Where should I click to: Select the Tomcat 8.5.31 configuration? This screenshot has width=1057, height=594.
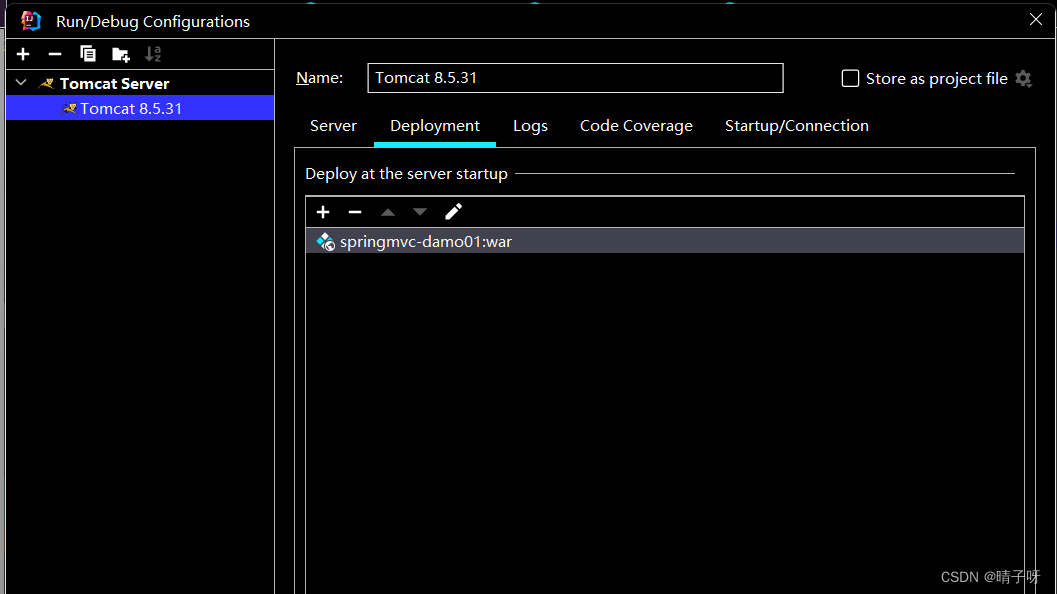click(x=140, y=108)
